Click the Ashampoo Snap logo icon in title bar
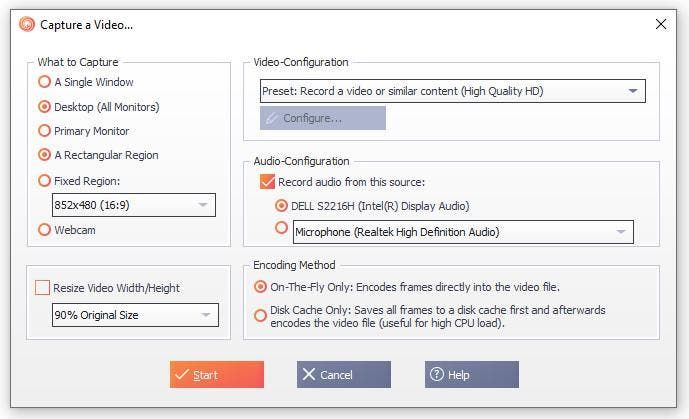The height and width of the screenshot is (419, 689). tap(27, 24)
